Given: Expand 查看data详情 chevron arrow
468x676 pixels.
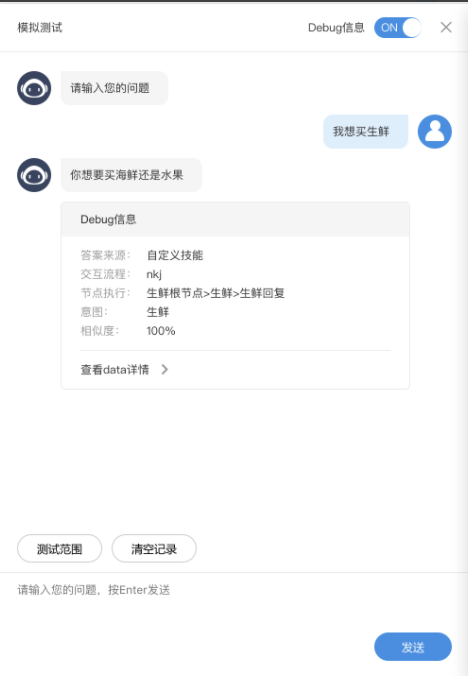Looking at the screenshot, I should 165,369.
